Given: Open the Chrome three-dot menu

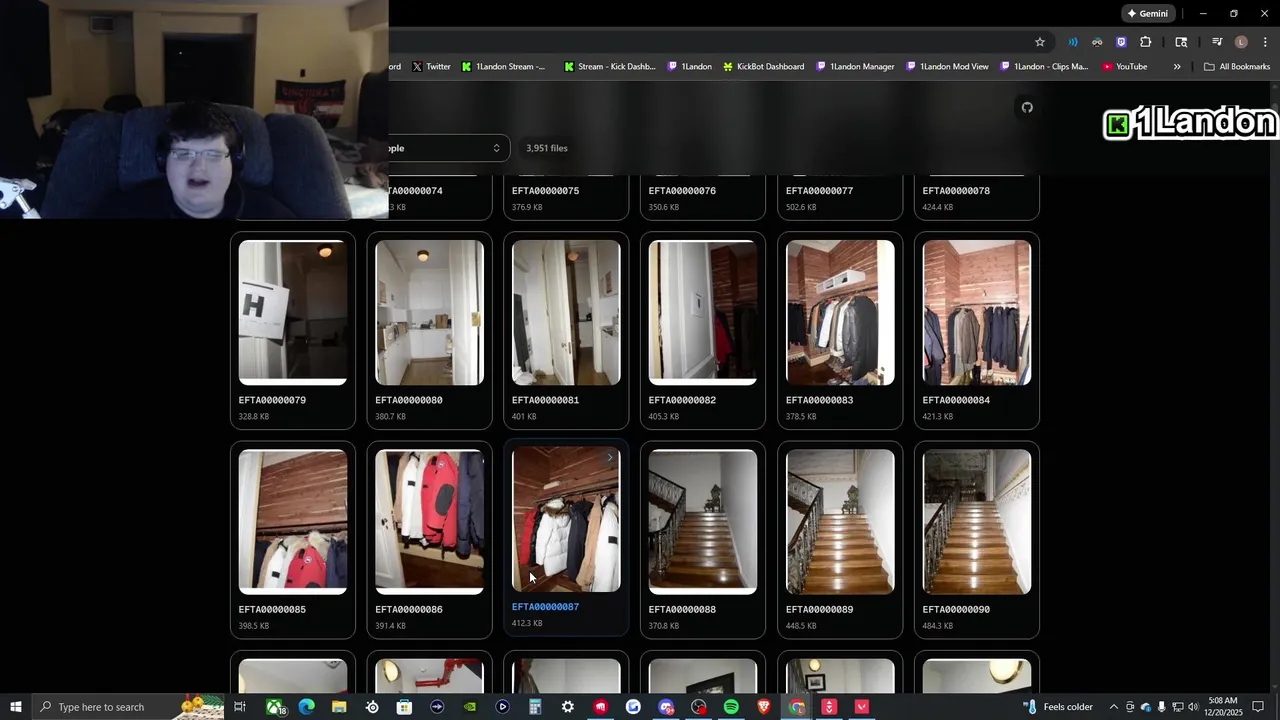Looking at the screenshot, I should [1265, 42].
